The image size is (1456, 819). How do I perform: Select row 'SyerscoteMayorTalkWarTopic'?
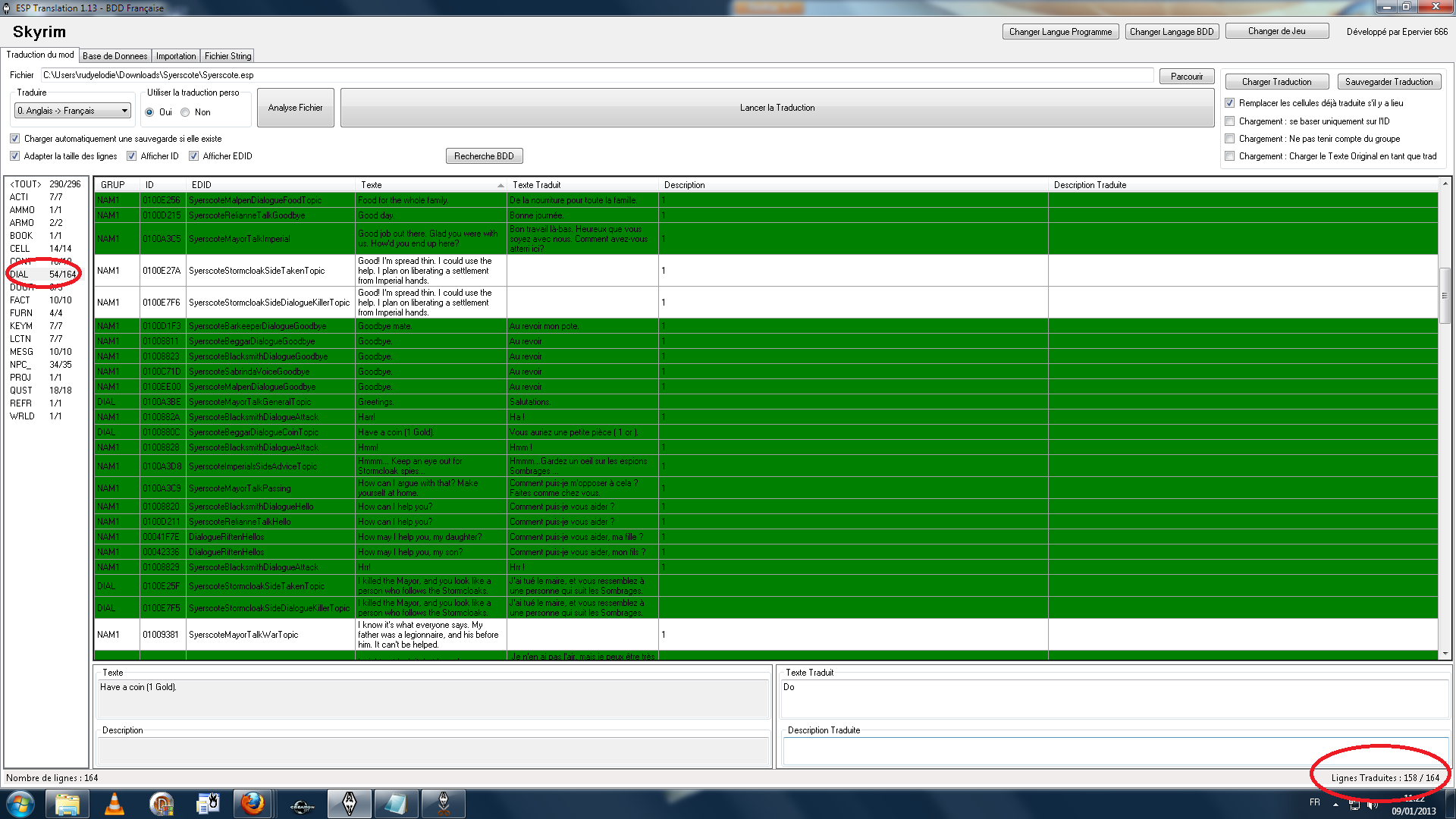tap(766, 635)
